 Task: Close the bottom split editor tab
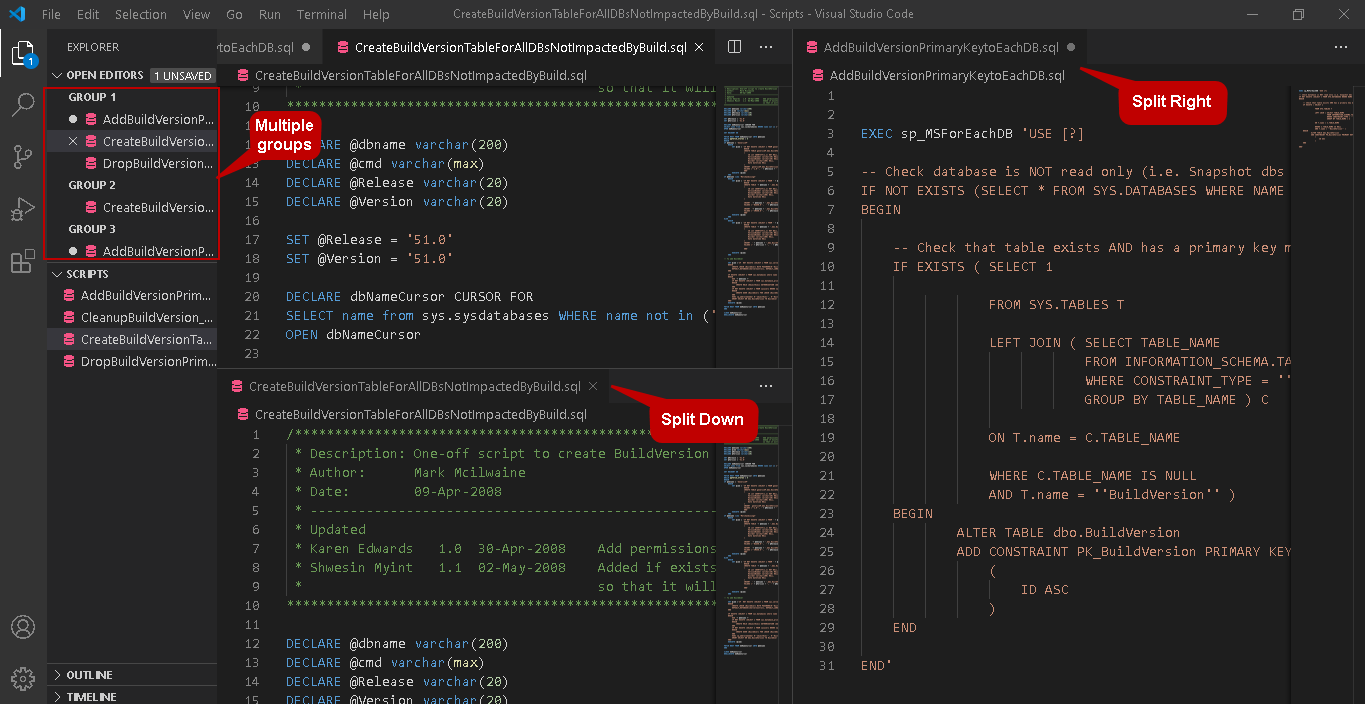tap(593, 386)
